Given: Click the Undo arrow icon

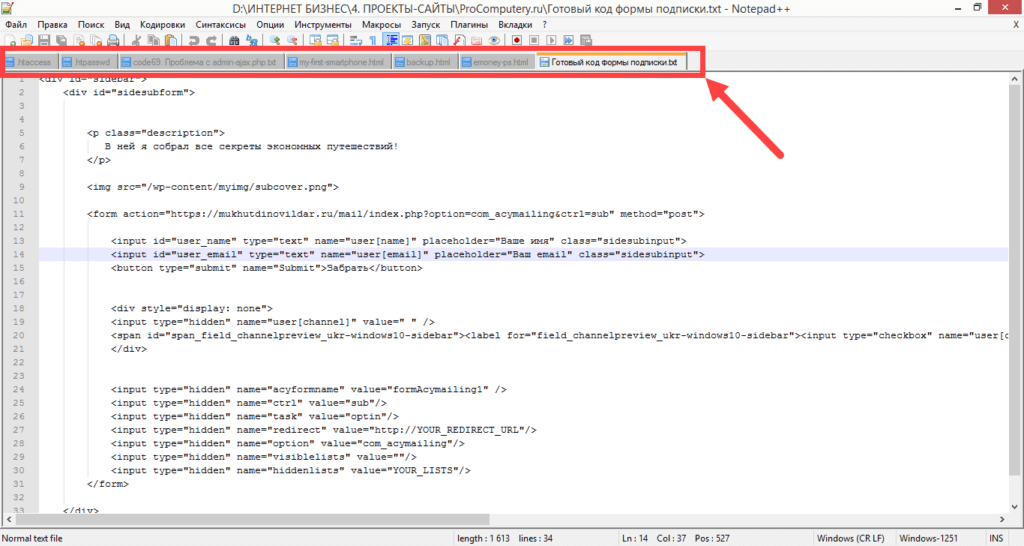Looking at the screenshot, I should (194, 41).
